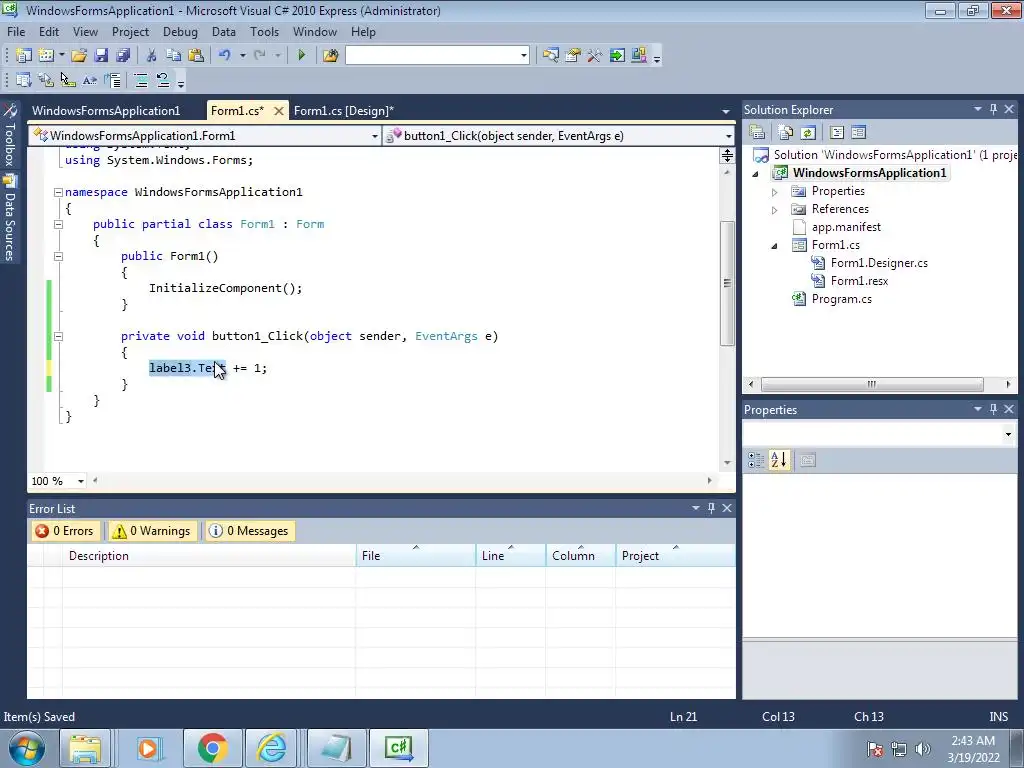Toggle the 0 Warnings filter button

(152, 531)
